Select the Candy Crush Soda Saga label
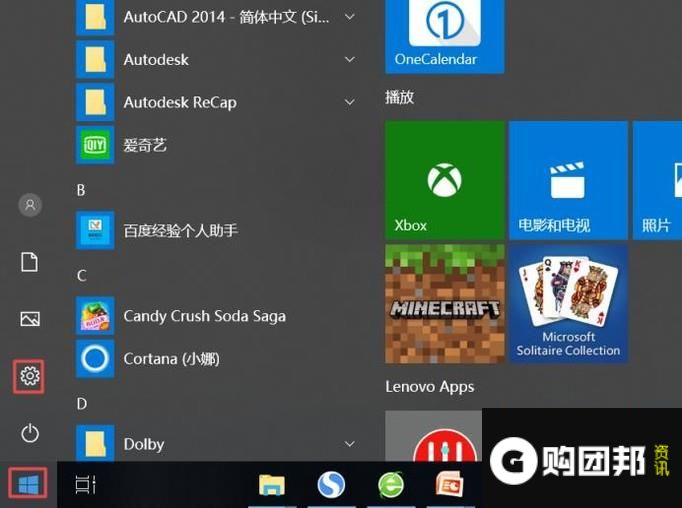 205,316
